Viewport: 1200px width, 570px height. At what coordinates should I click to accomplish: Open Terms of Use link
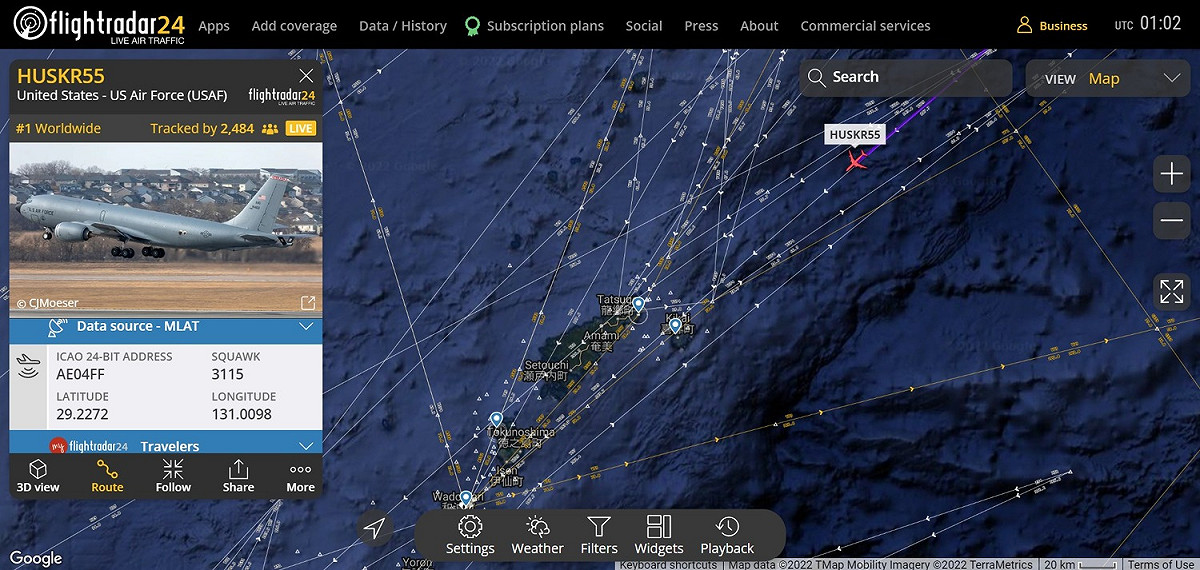point(1161,565)
